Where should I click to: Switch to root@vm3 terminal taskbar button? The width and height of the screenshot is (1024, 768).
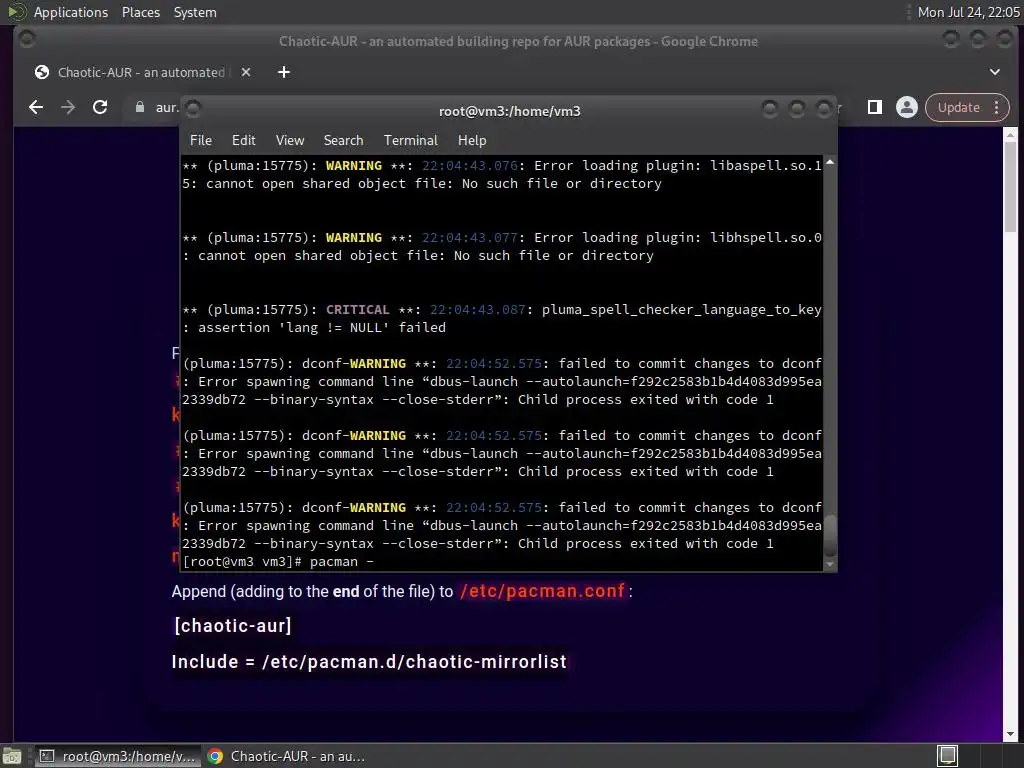click(x=118, y=756)
